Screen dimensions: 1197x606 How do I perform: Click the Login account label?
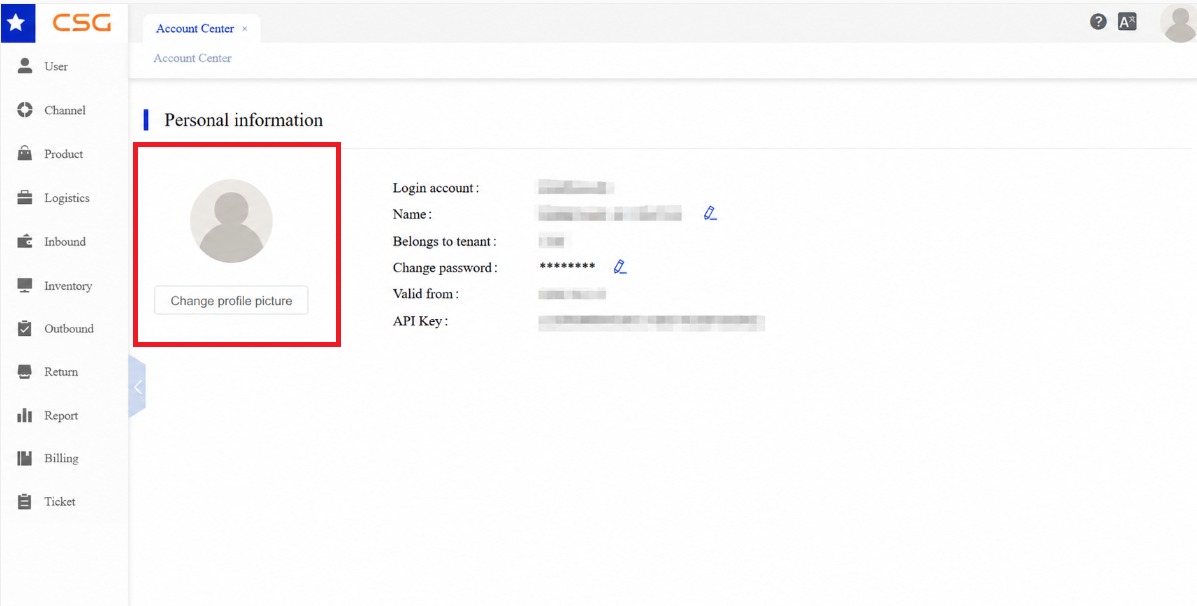(x=436, y=188)
